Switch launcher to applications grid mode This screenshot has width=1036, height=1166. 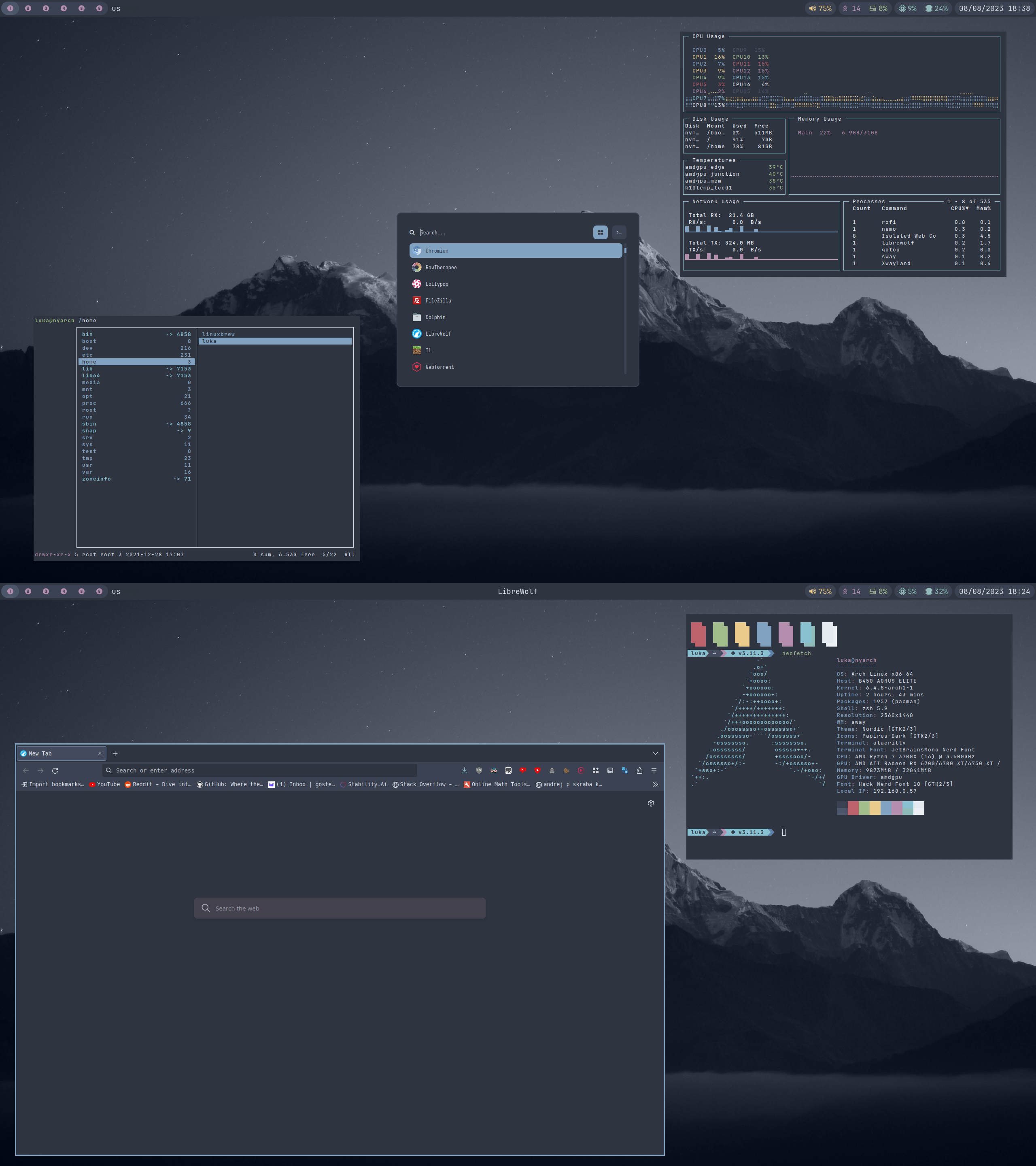click(x=601, y=232)
